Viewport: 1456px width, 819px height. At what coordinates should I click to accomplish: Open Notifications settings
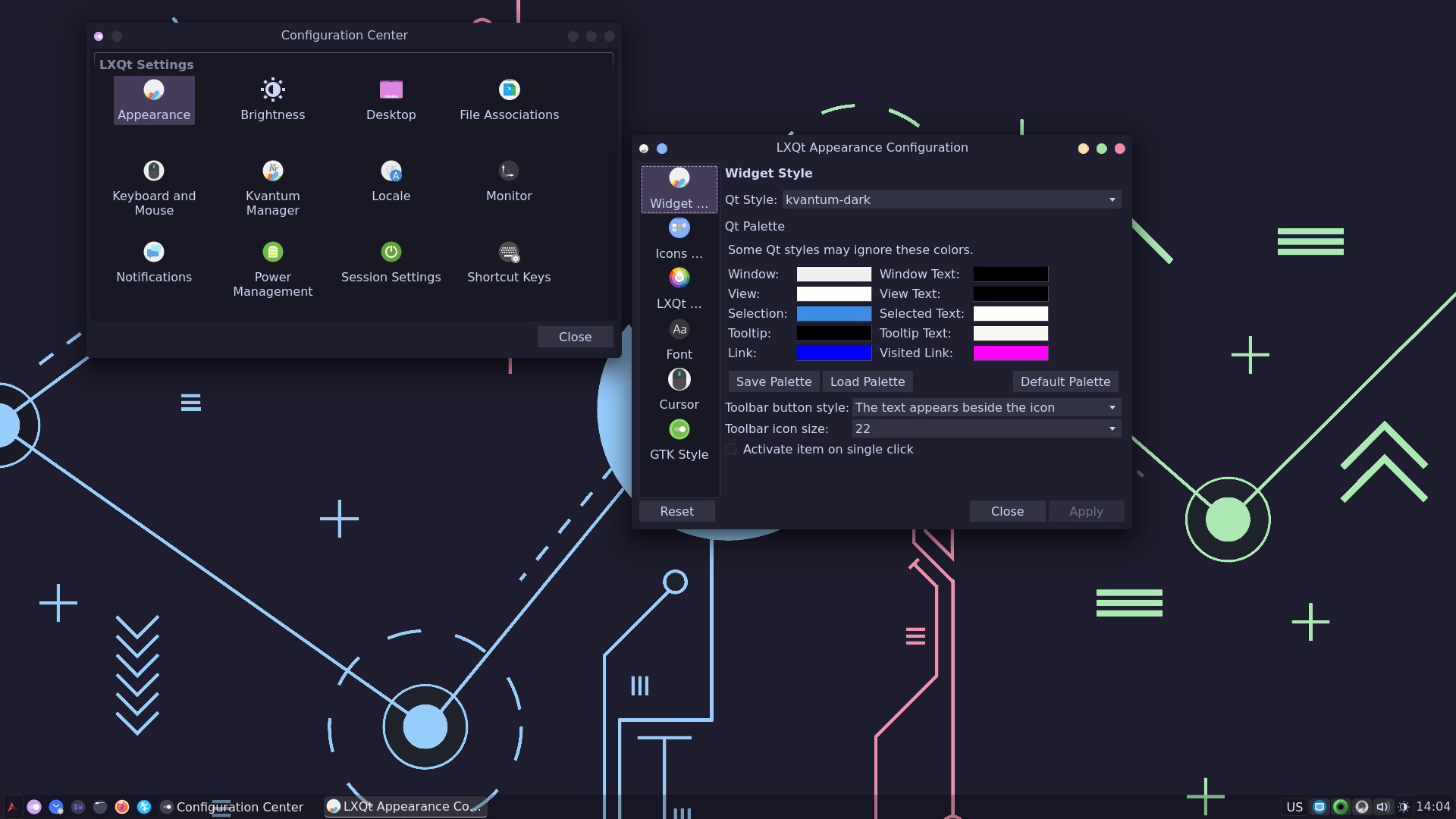click(x=154, y=262)
